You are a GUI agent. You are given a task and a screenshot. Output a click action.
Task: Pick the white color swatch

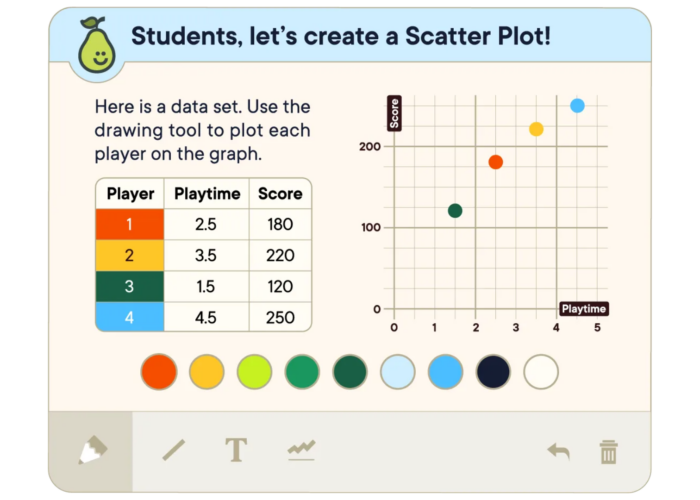(x=541, y=372)
